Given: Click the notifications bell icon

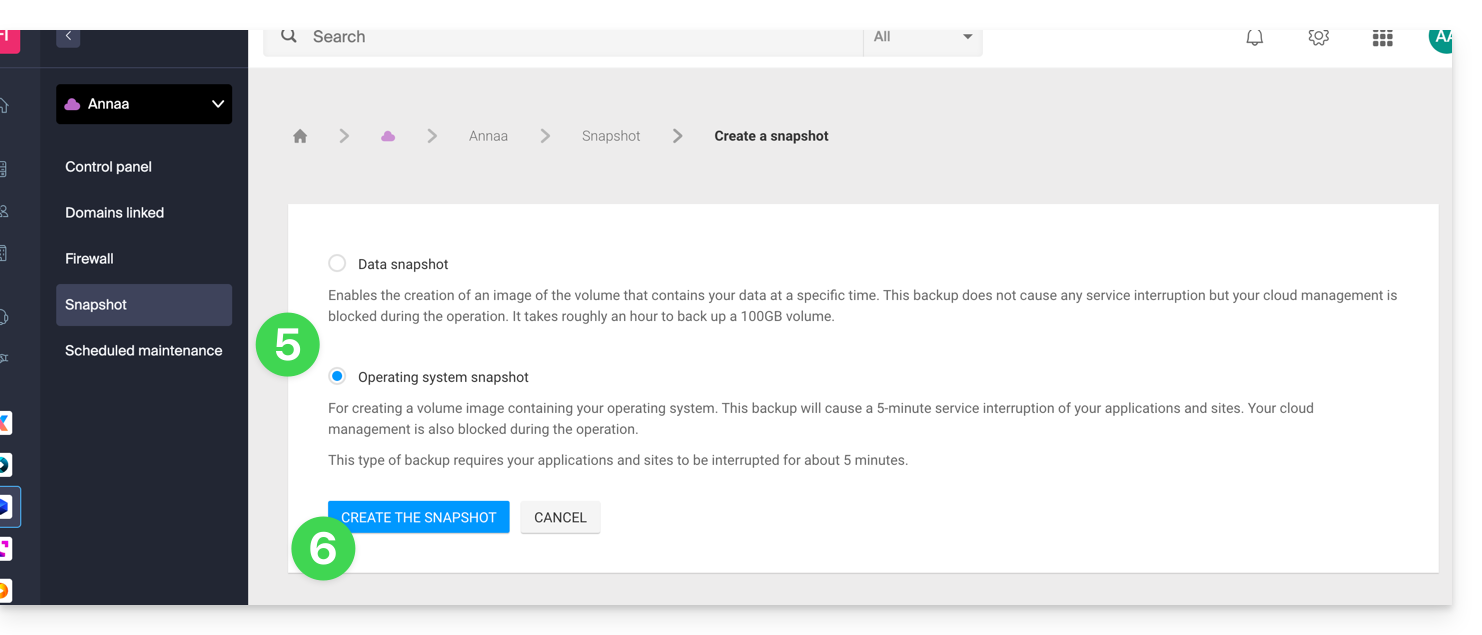Looking at the screenshot, I should tap(1254, 37).
